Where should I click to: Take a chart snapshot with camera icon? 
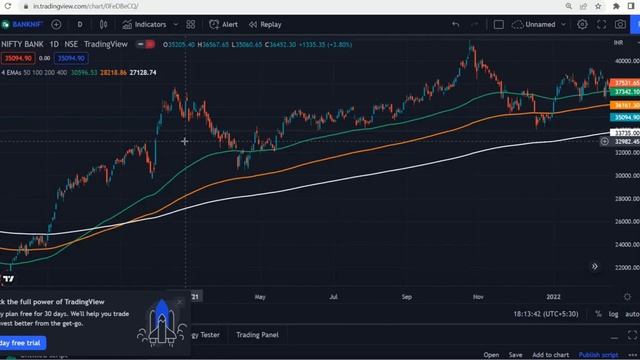click(620, 24)
